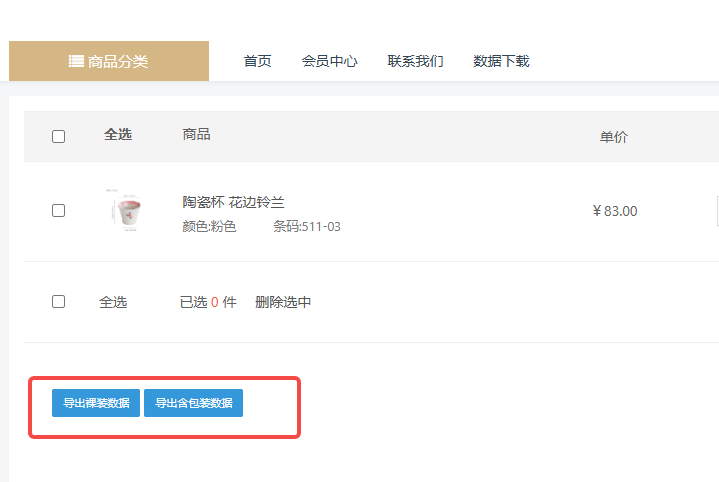Image resolution: width=719 pixels, height=482 pixels.
Task: Click the 单价 column header
Action: coord(613,137)
